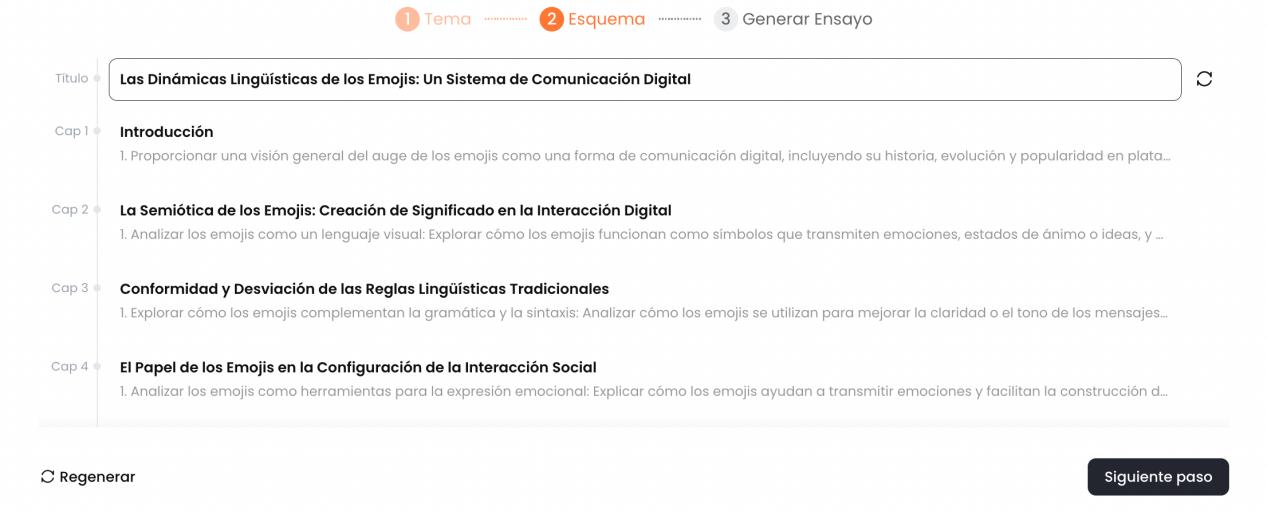This screenshot has height=511, width=1267.
Task: Open El Papel de los Emojis chapter heading
Action: click(358, 367)
